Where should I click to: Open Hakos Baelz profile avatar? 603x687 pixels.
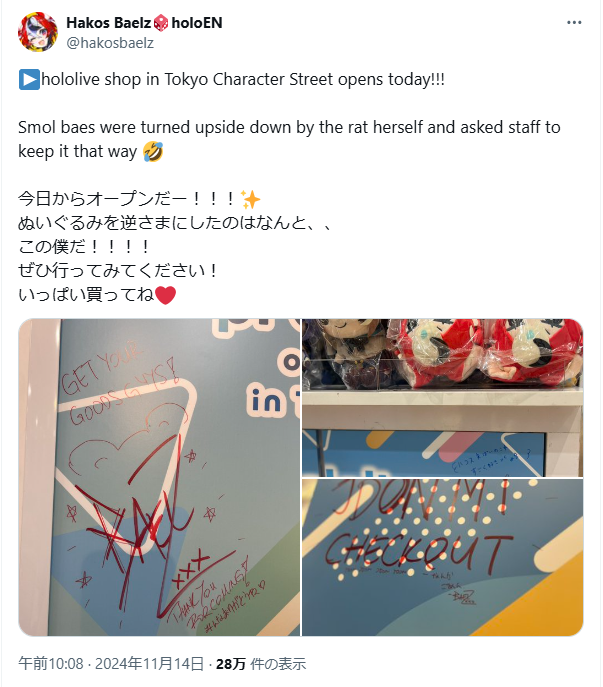pos(38,32)
